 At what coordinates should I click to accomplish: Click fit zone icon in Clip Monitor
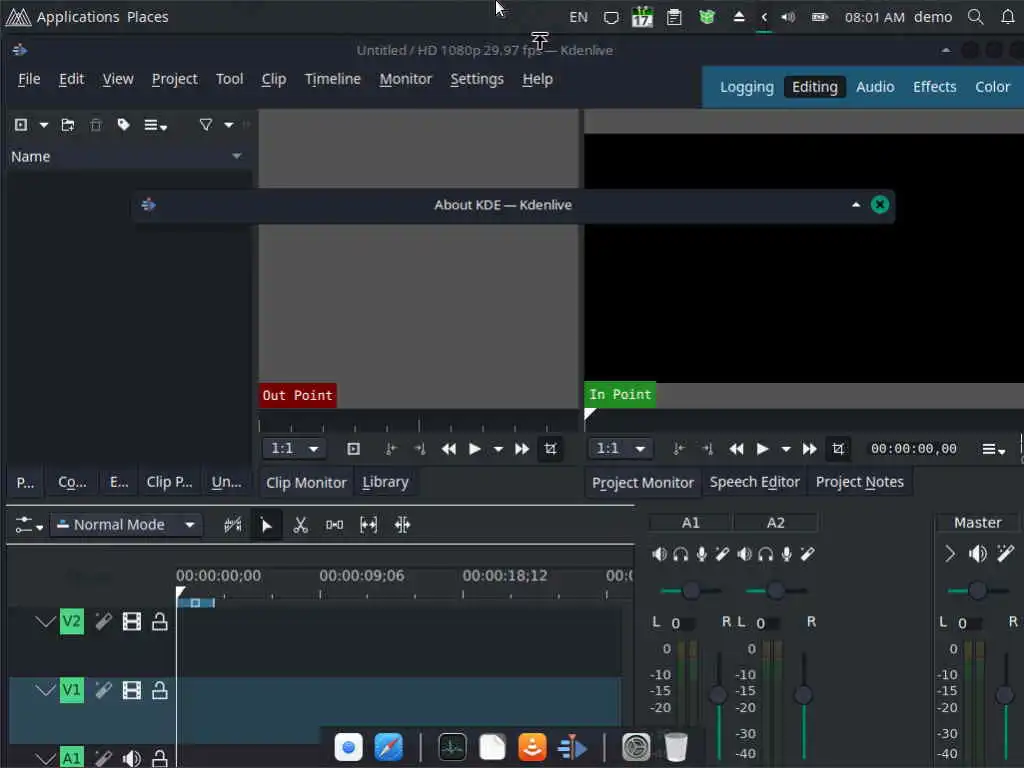point(353,449)
